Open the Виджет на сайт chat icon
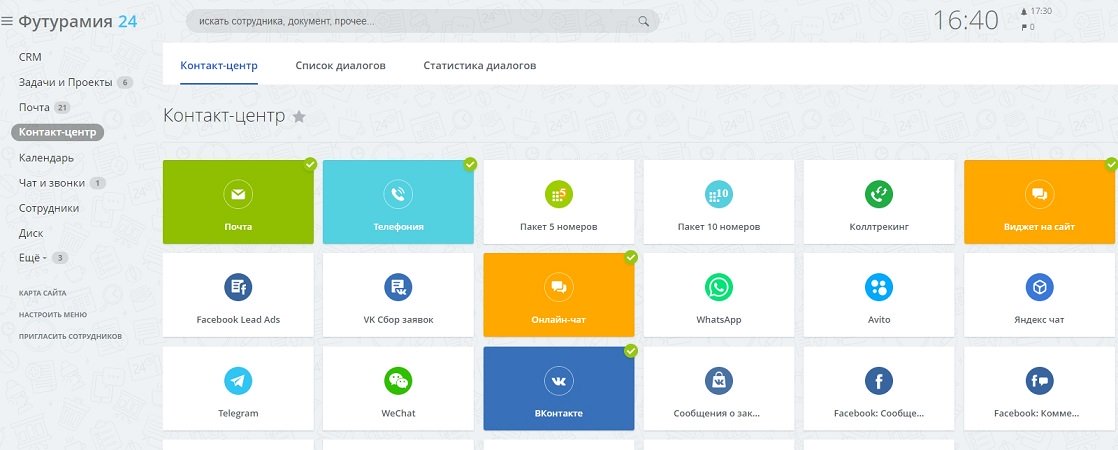Image resolution: width=1118 pixels, height=450 pixels. (1039, 194)
